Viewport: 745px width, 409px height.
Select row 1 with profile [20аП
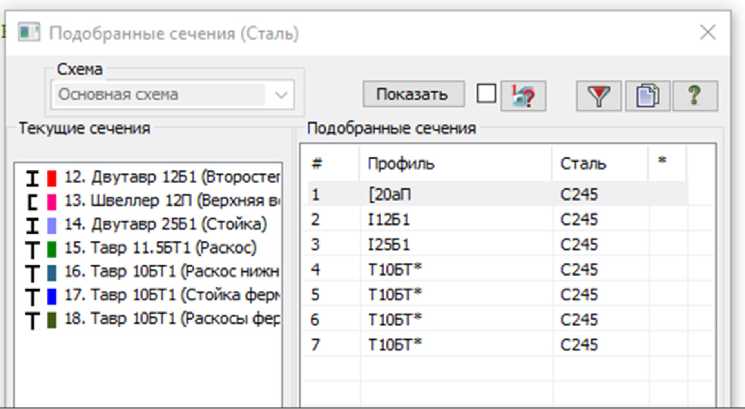pyautogui.click(x=389, y=194)
